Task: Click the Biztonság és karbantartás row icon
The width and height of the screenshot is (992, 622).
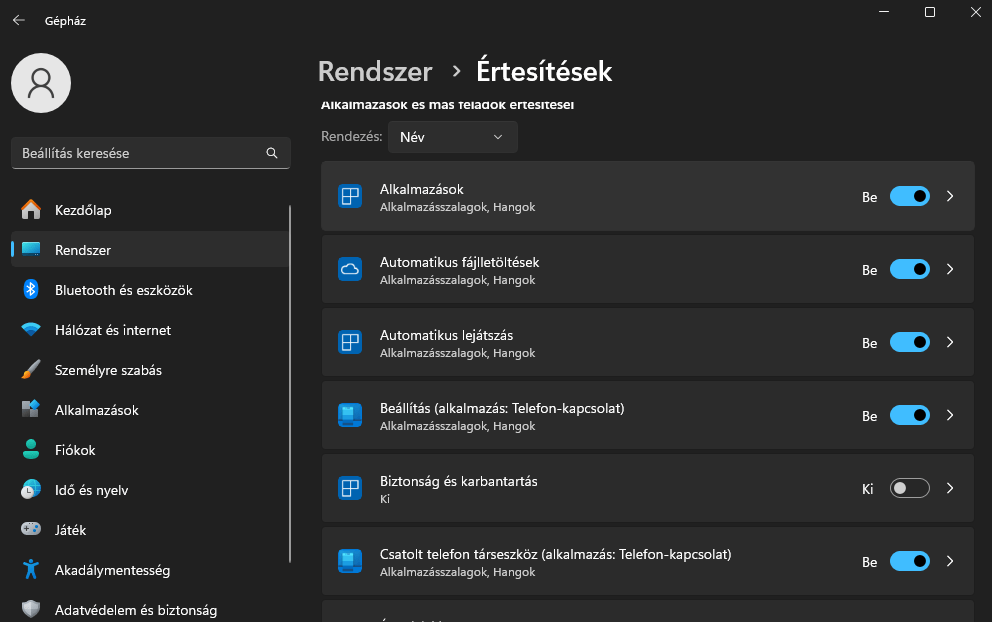Action: [x=350, y=488]
